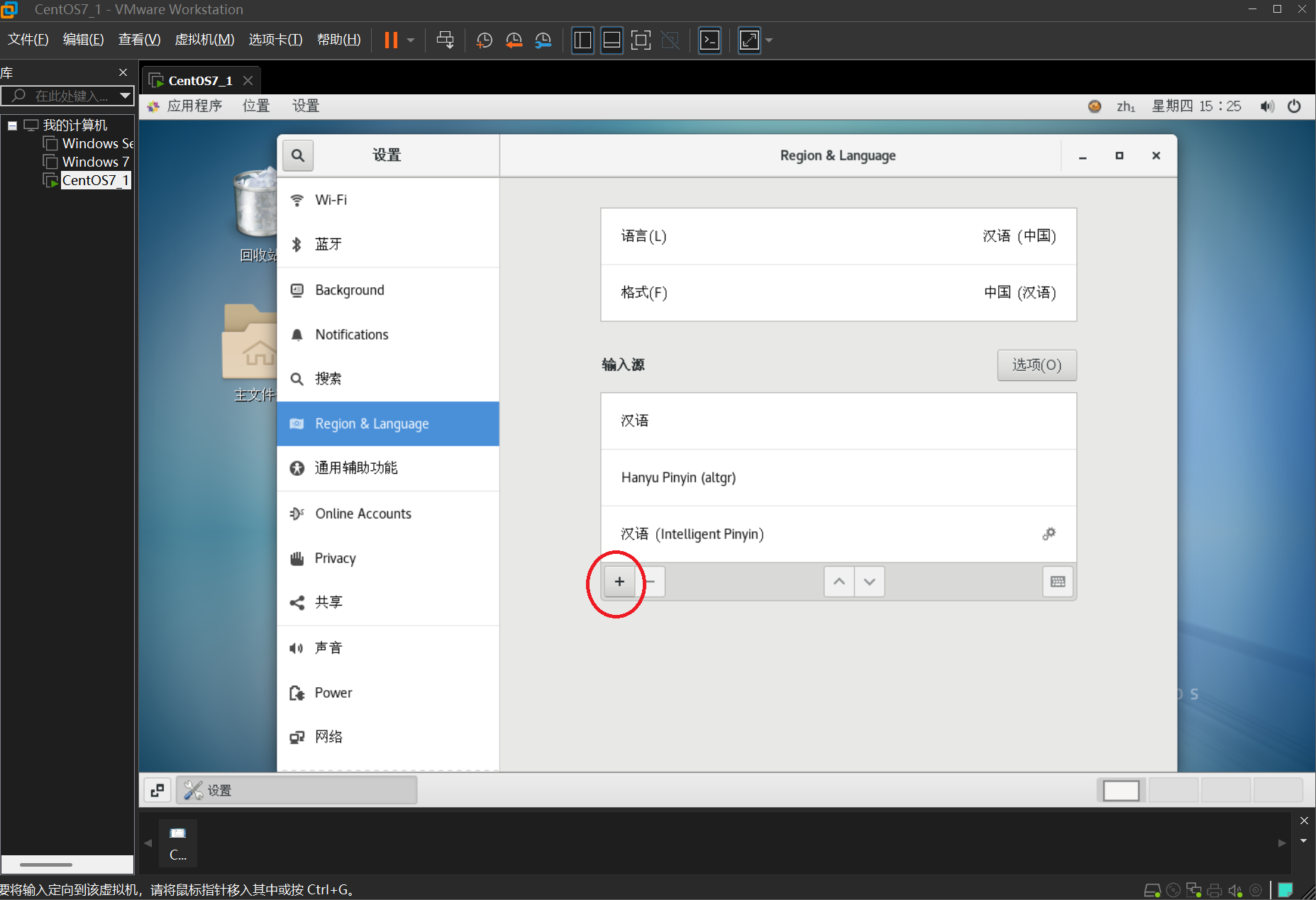Close the library panel
The image size is (1316, 900).
123,72
